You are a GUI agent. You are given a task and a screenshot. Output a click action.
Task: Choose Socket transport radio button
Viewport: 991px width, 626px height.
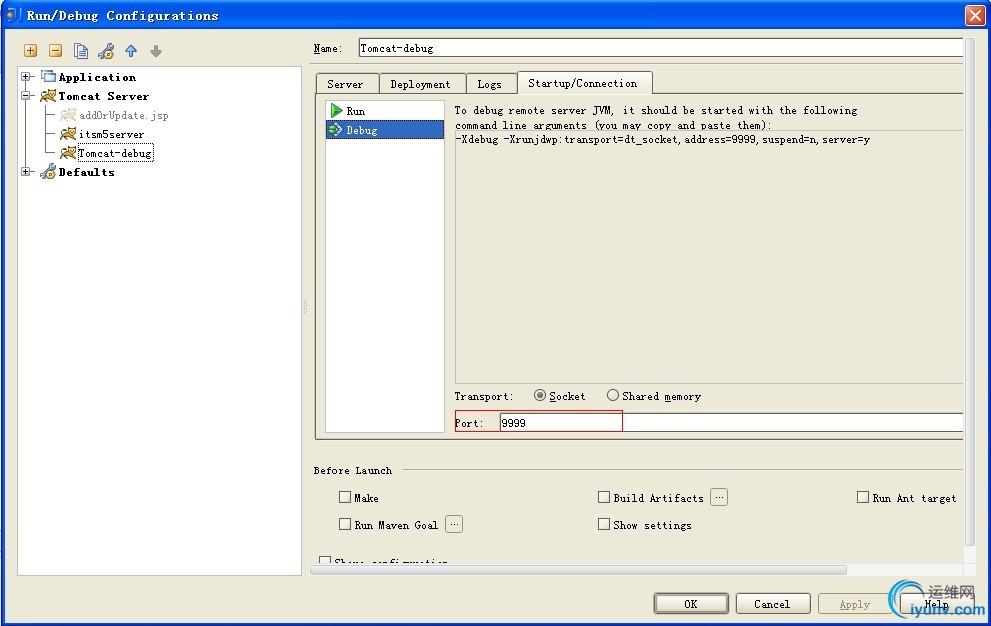coord(540,395)
